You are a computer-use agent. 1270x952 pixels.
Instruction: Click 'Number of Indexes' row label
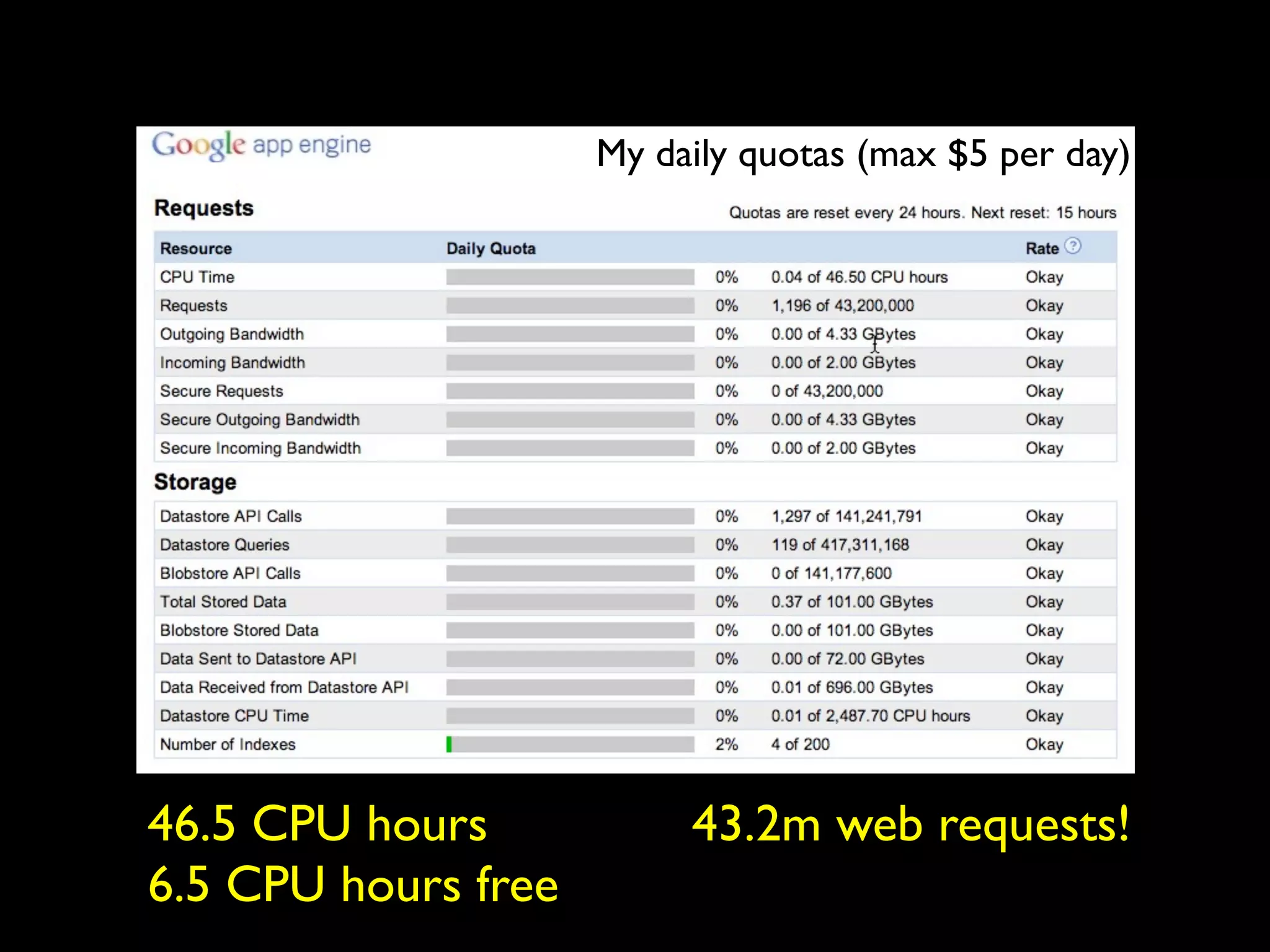(228, 744)
